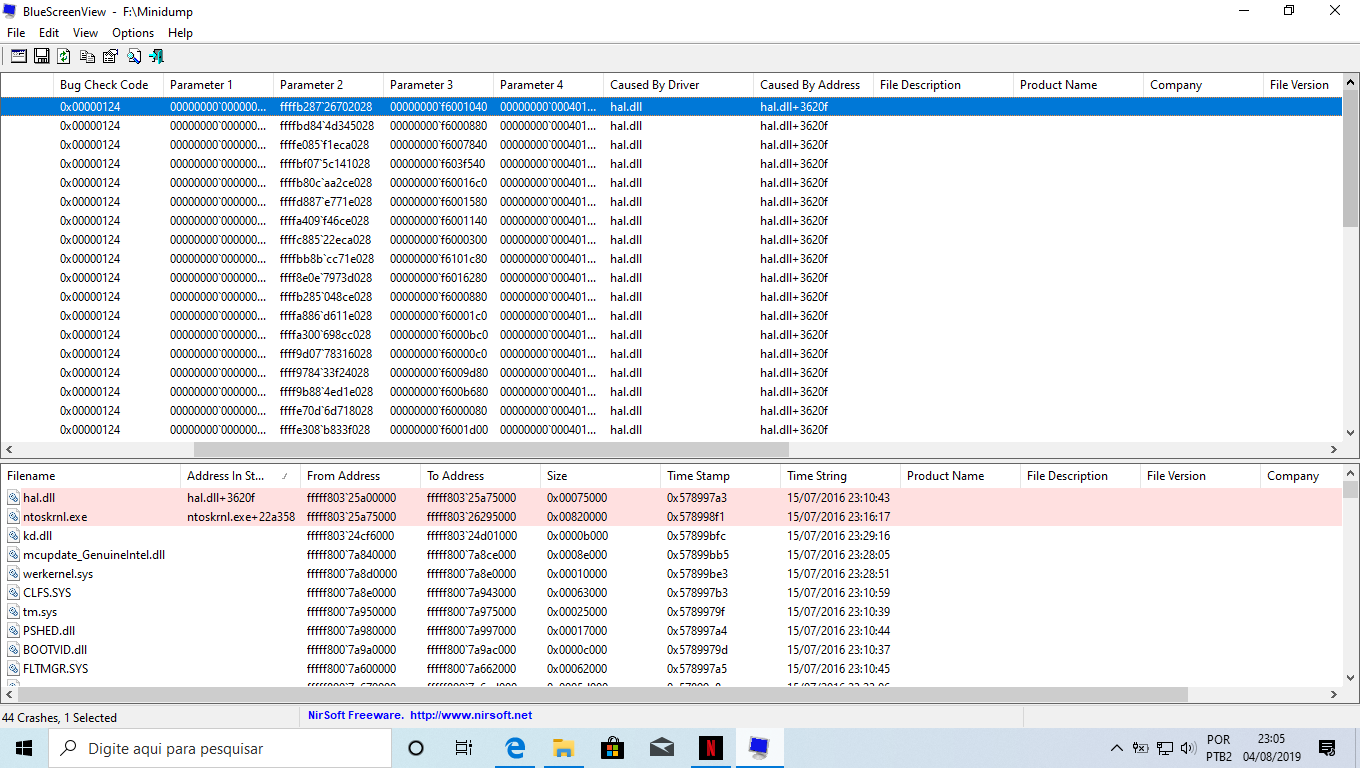
Task: Select the ntoskrnl.exe file icon
Action: coord(14,517)
